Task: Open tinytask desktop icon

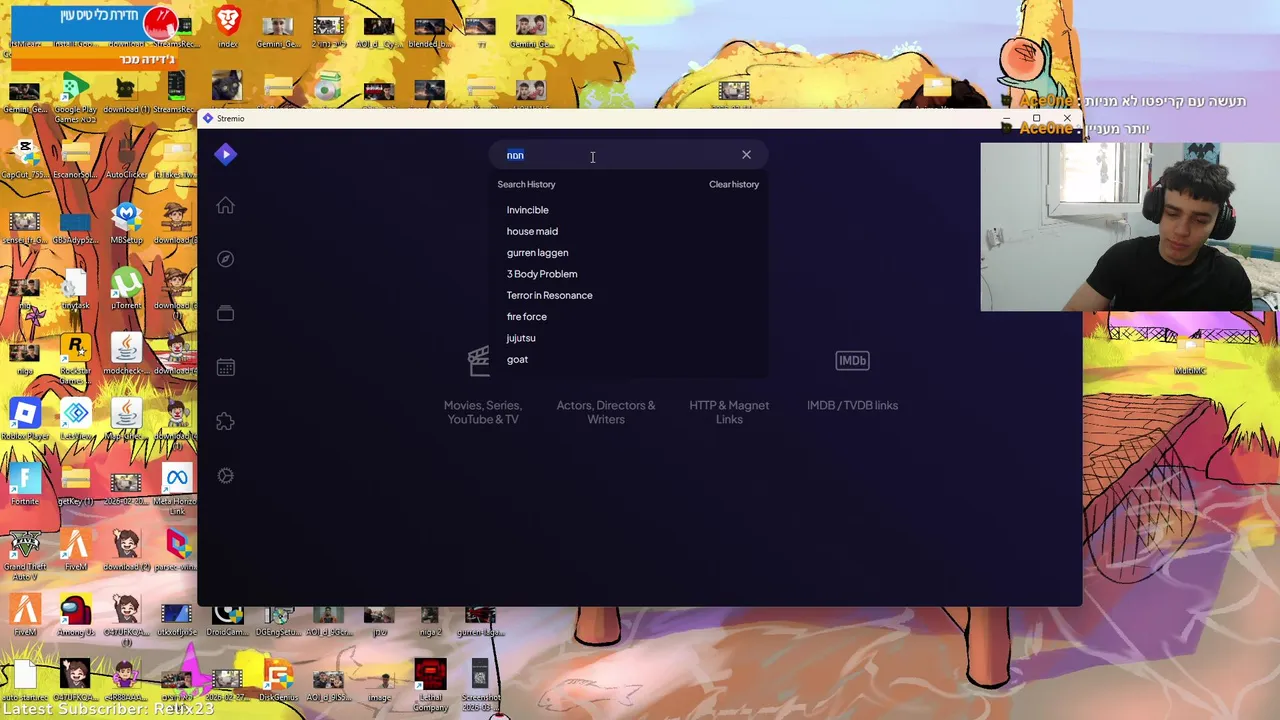Action: (75, 288)
